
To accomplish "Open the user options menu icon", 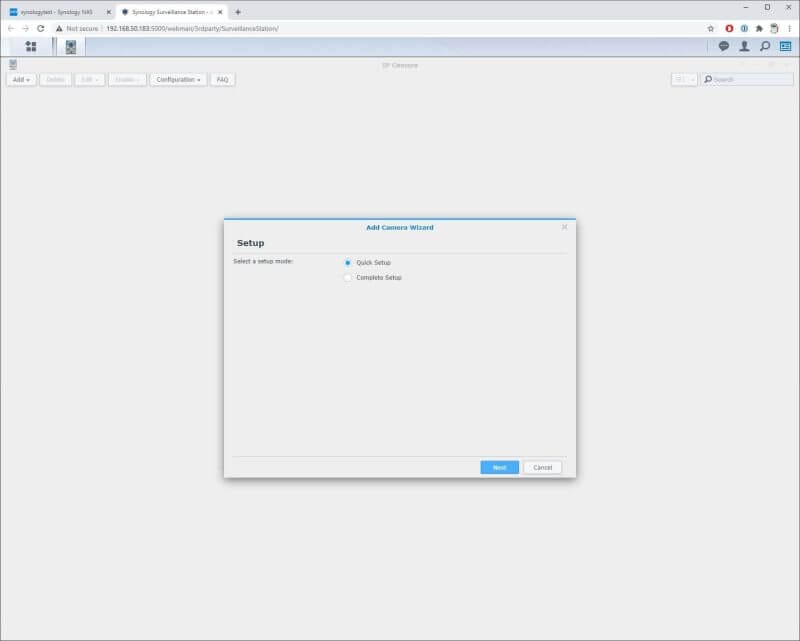I will (x=746, y=44).
